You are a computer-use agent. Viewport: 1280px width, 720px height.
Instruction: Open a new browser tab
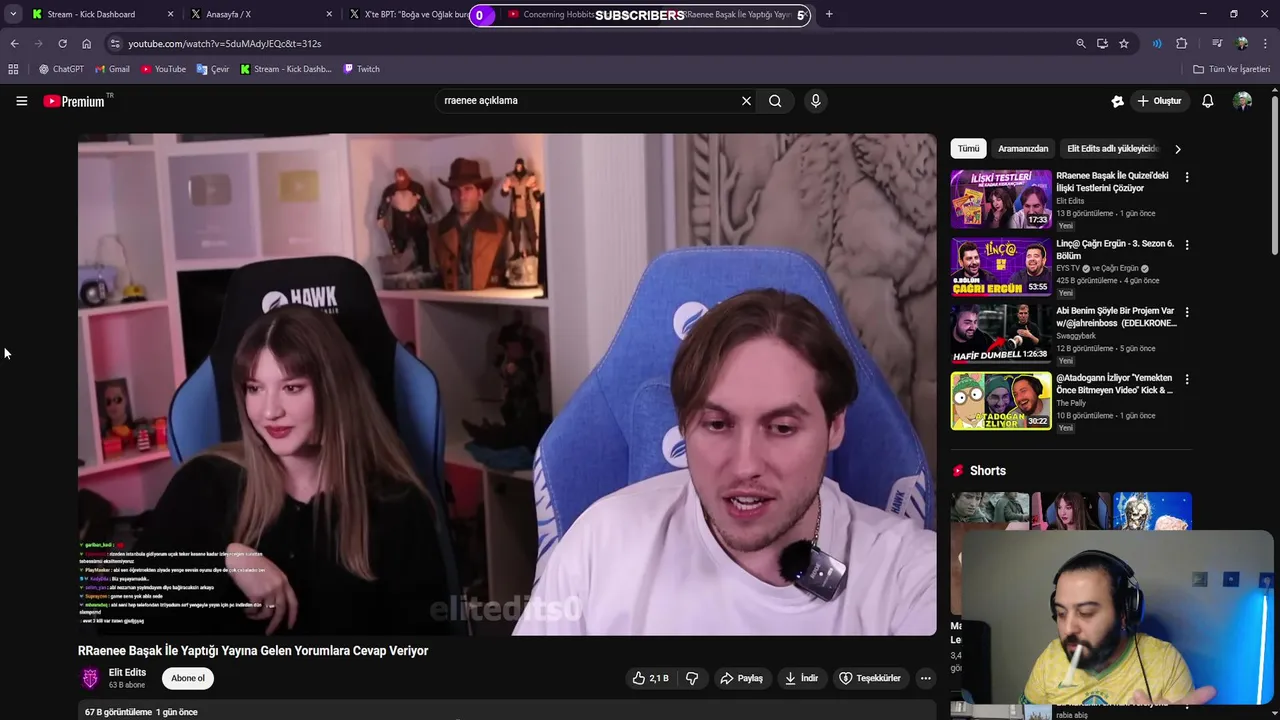point(829,14)
